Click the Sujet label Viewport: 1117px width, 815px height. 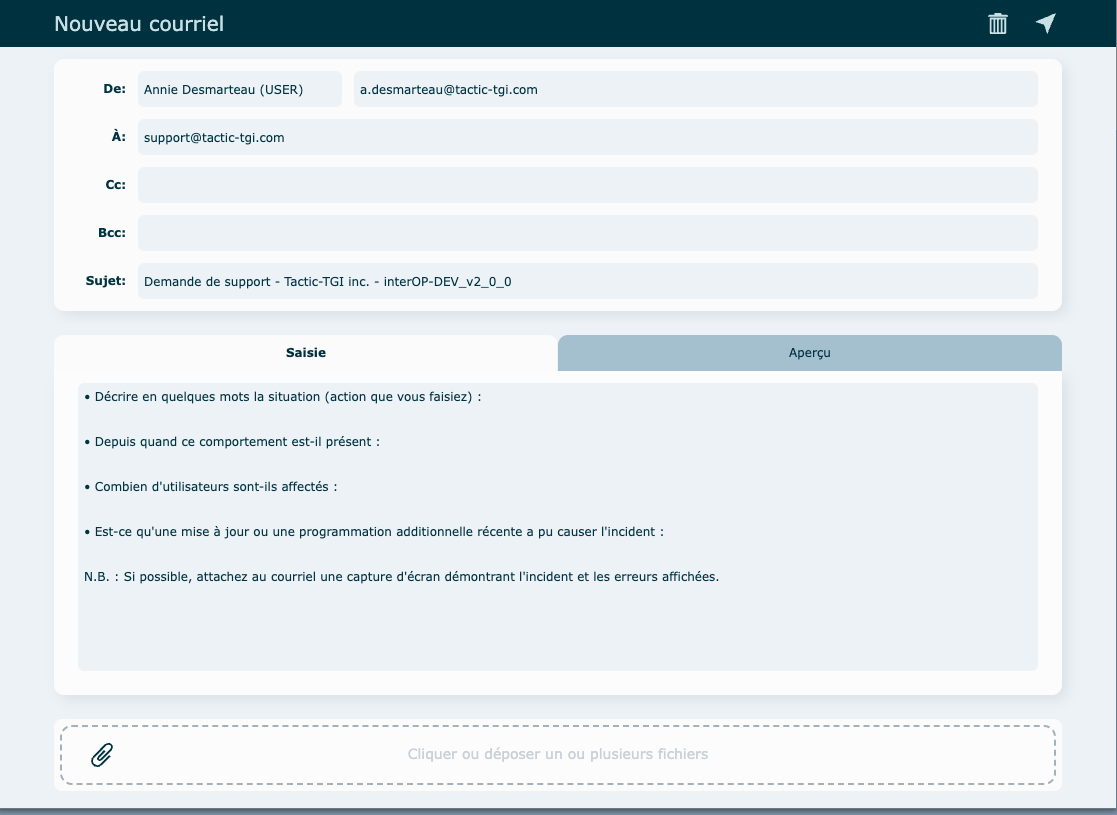[x=106, y=281]
